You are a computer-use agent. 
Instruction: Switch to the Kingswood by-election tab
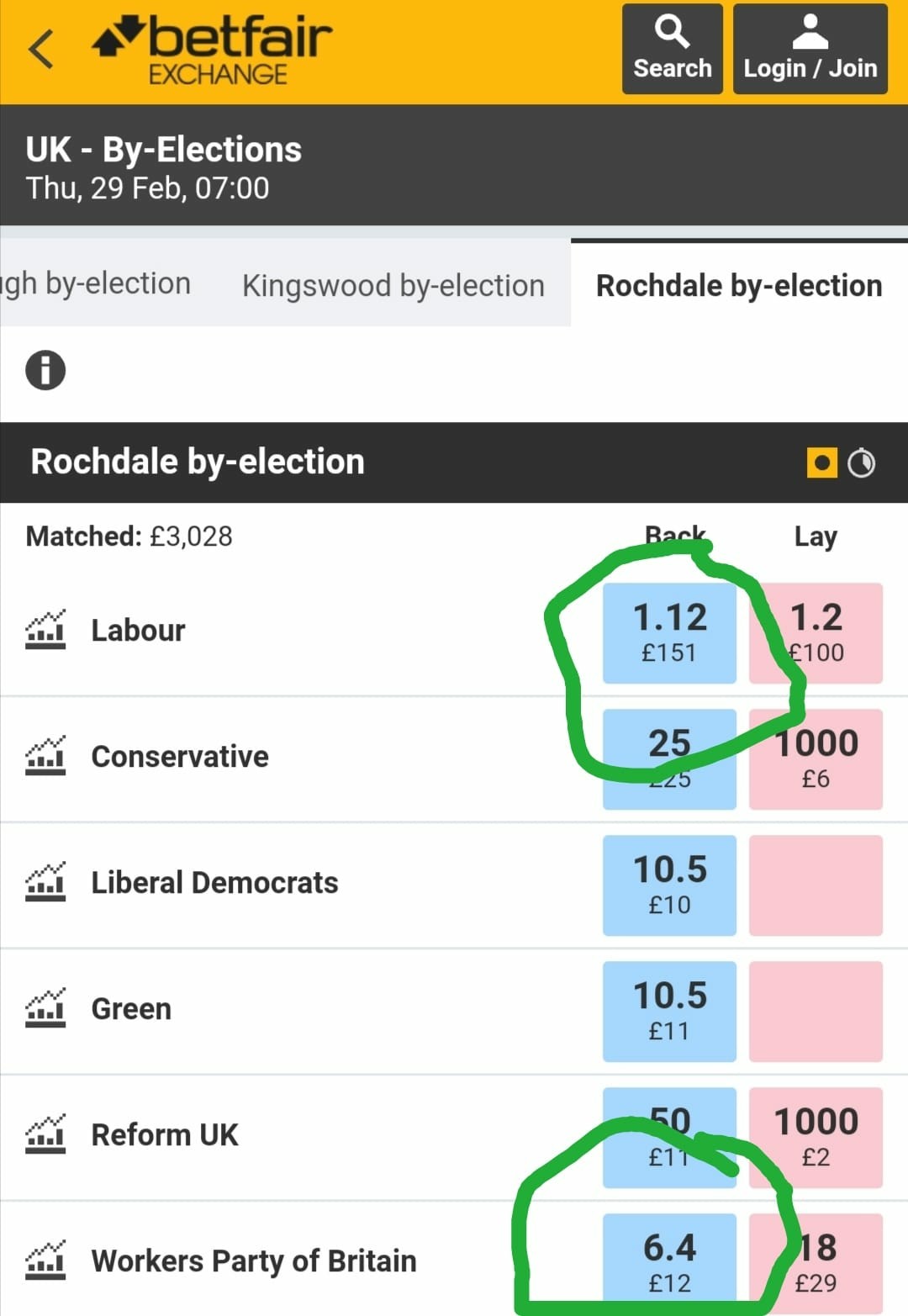pyautogui.click(x=393, y=285)
